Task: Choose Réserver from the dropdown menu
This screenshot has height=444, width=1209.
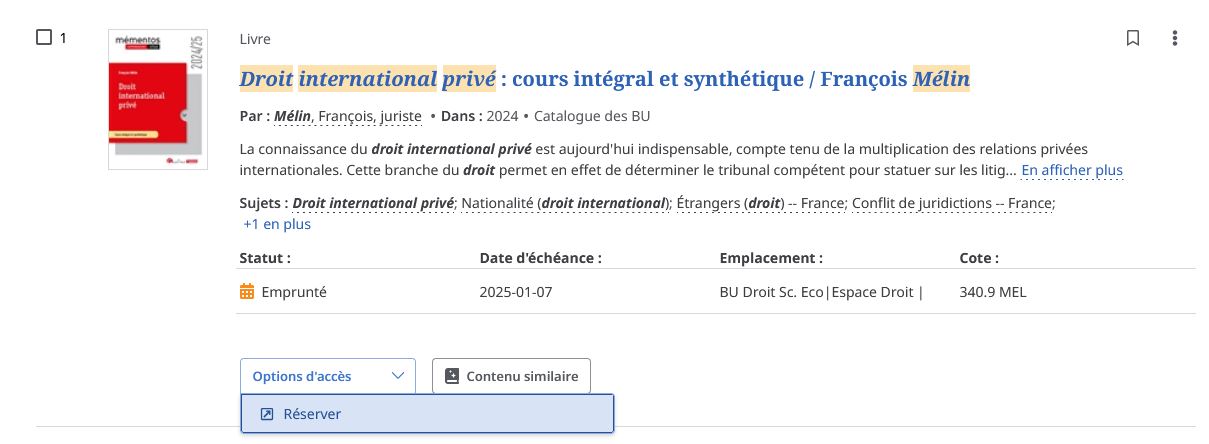Action: (x=427, y=414)
